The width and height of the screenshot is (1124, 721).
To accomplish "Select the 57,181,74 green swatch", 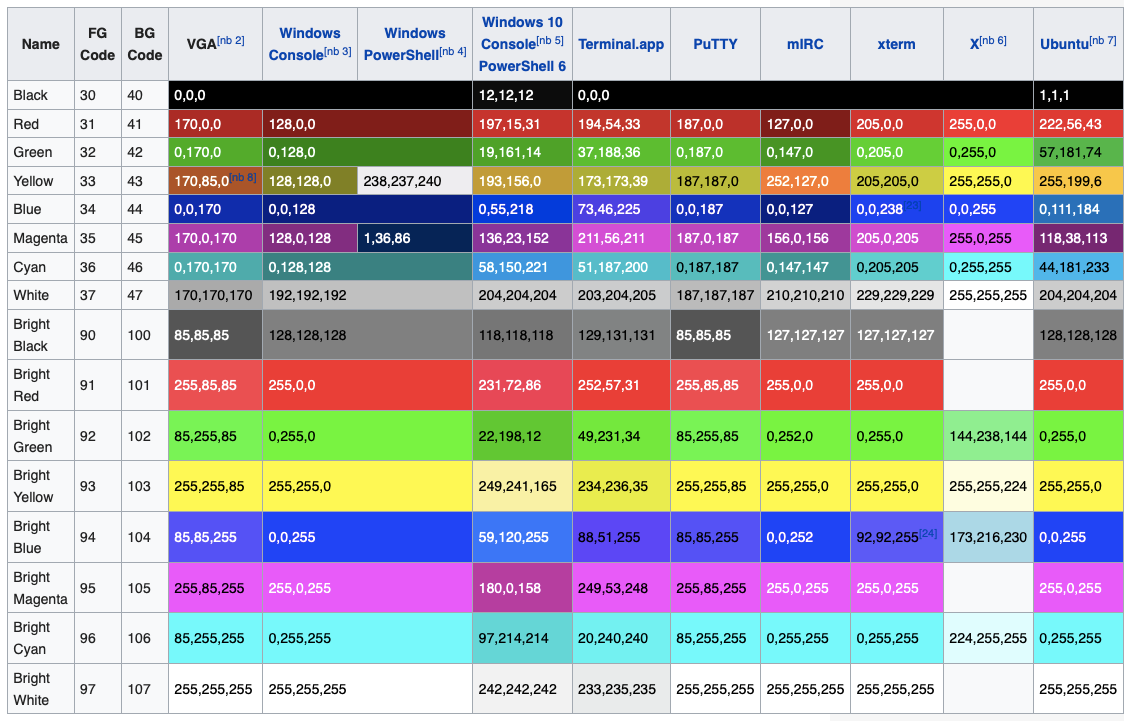I will [x=1078, y=153].
